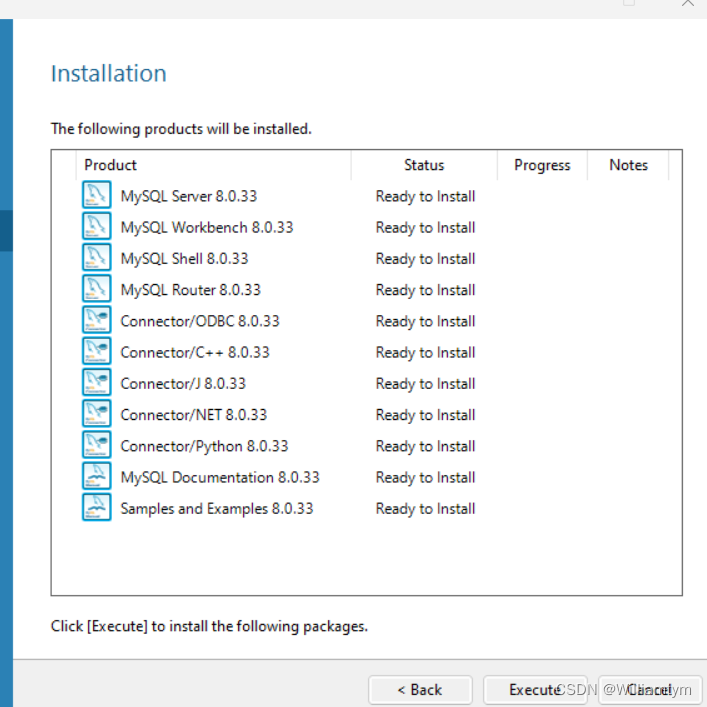The height and width of the screenshot is (707, 707).
Task: Click the MySQL Shell 8.0.33 product icon
Action: click(x=96, y=257)
